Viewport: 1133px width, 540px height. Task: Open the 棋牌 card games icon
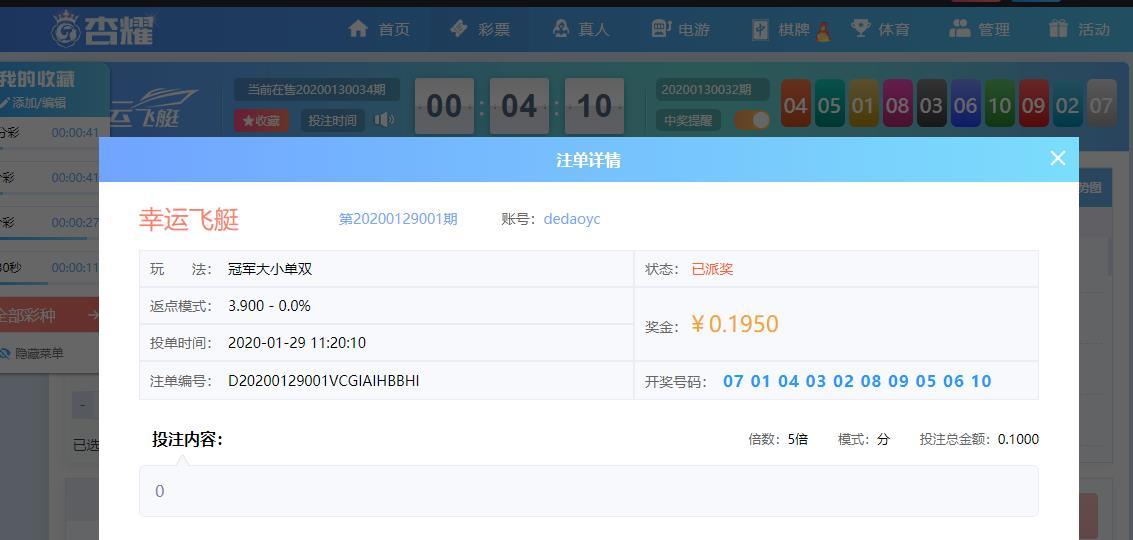761,29
